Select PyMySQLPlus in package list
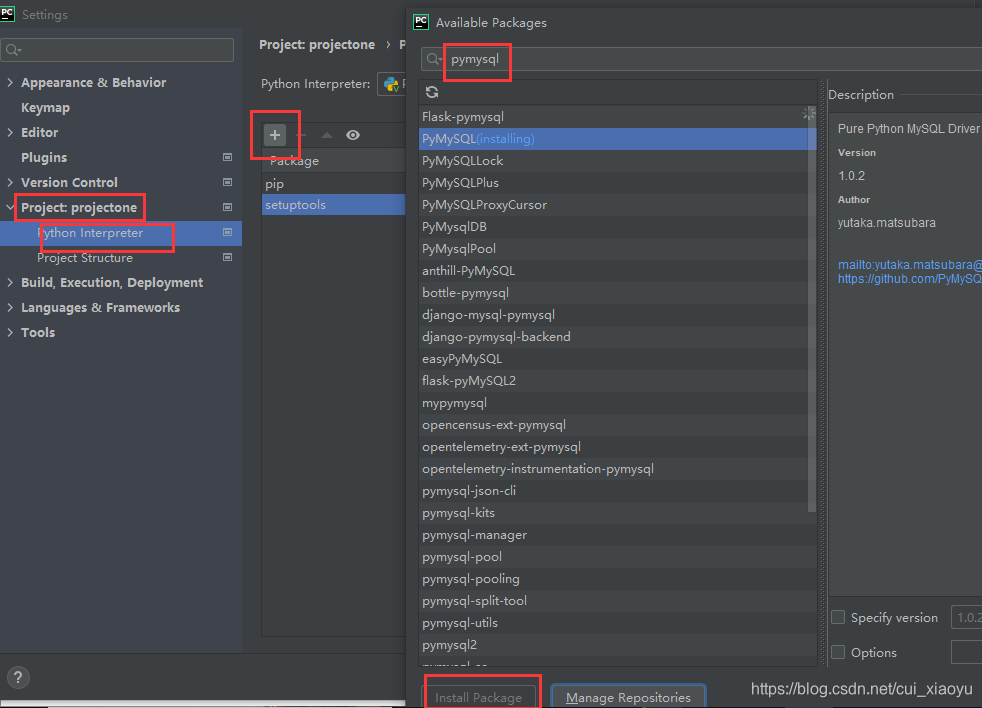 [x=618, y=183]
